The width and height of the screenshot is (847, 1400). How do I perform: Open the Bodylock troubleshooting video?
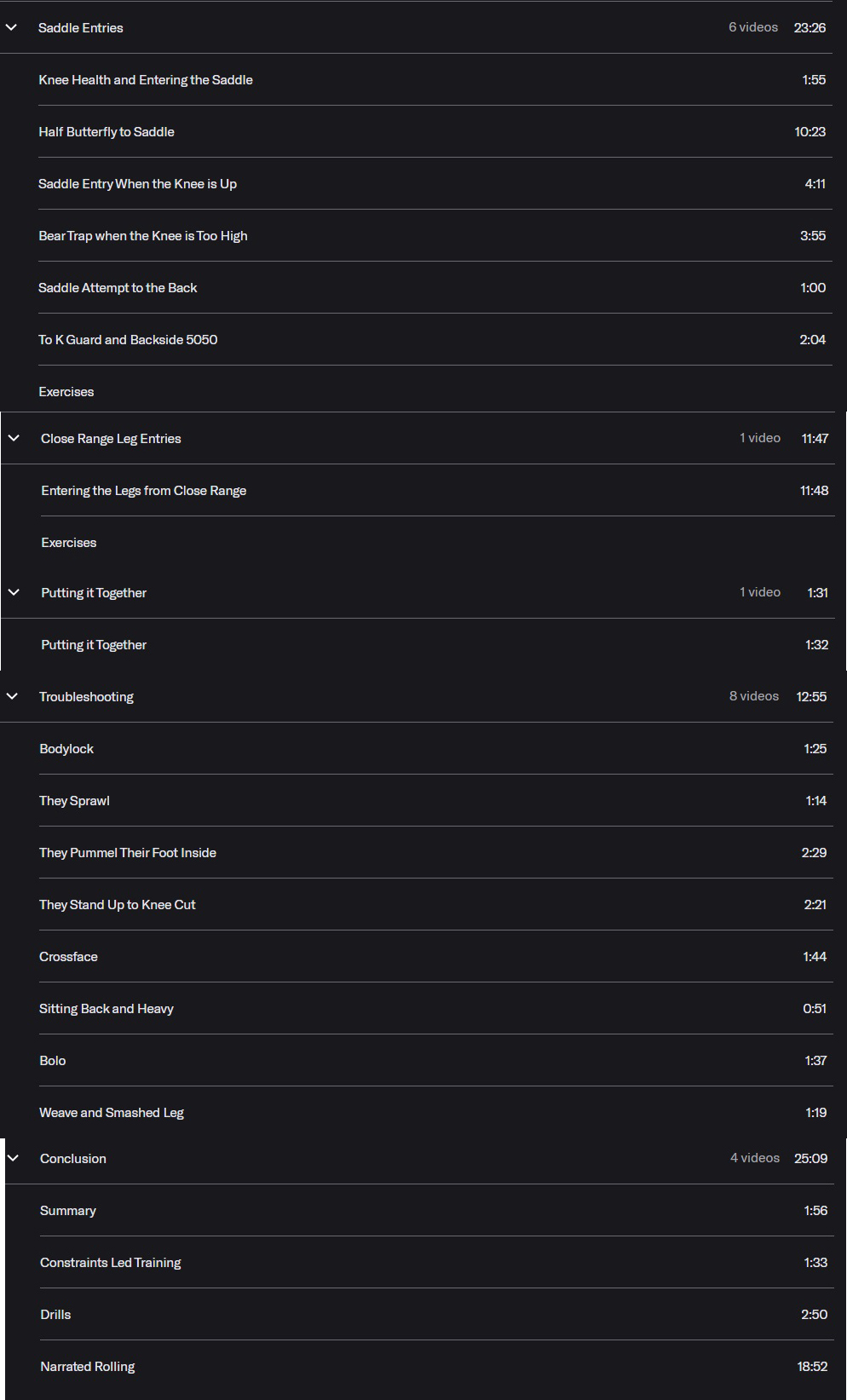pyautogui.click(x=436, y=748)
